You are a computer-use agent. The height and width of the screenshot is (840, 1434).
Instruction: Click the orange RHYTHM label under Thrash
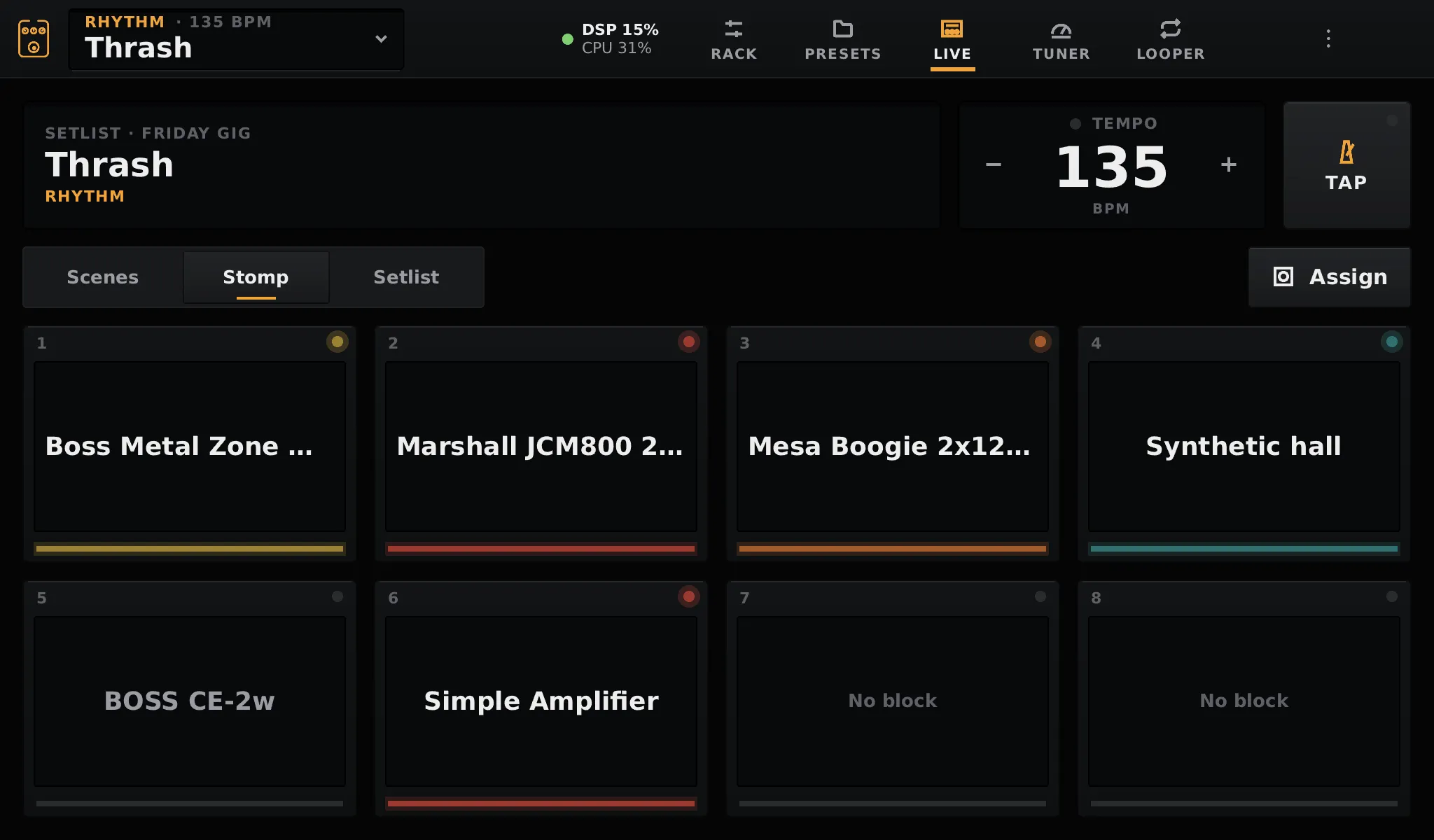(85, 197)
